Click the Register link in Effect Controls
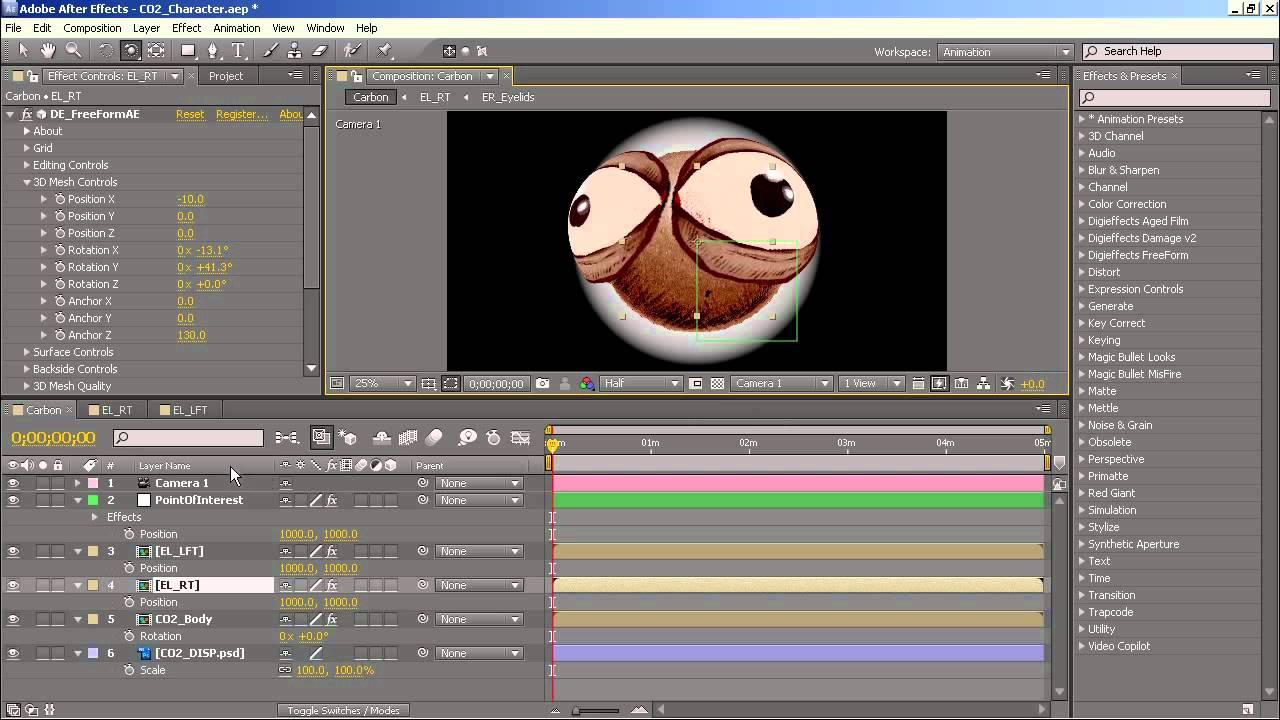The height and width of the screenshot is (720, 1280). click(x=242, y=114)
